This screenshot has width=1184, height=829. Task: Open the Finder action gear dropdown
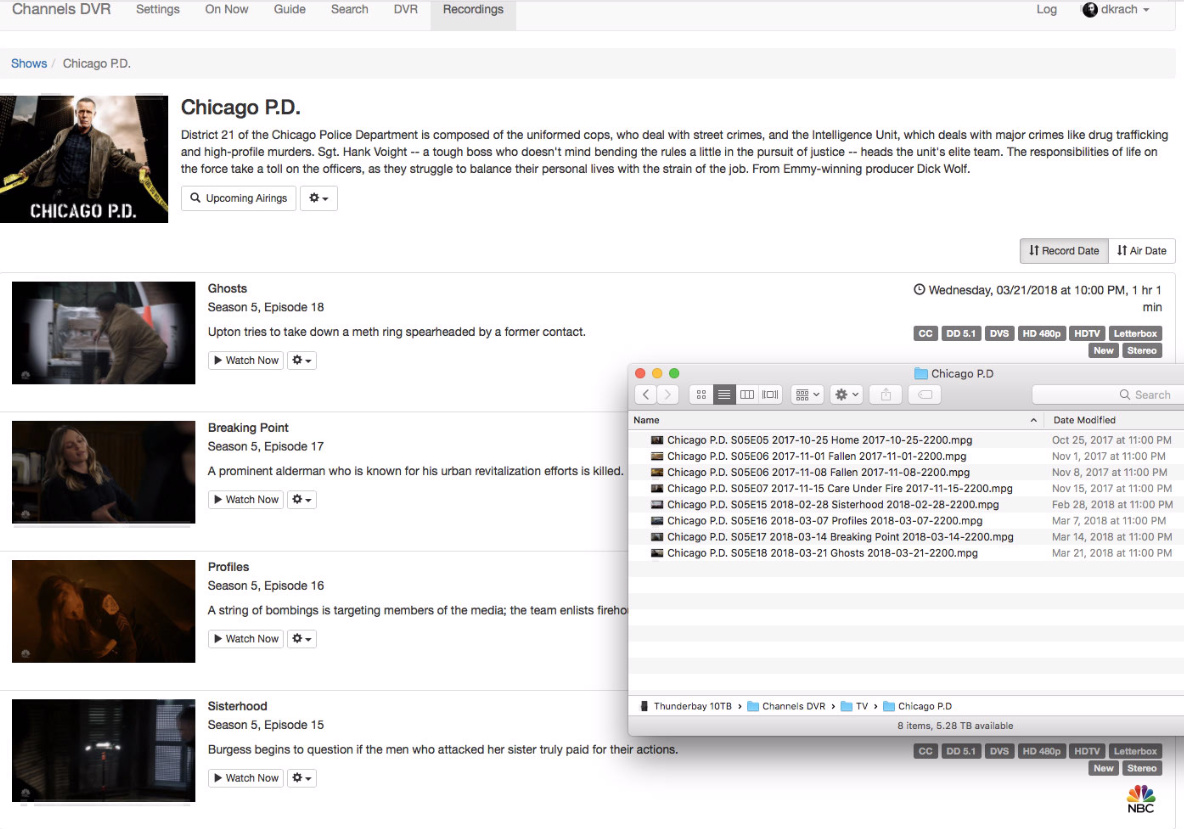click(847, 395)
